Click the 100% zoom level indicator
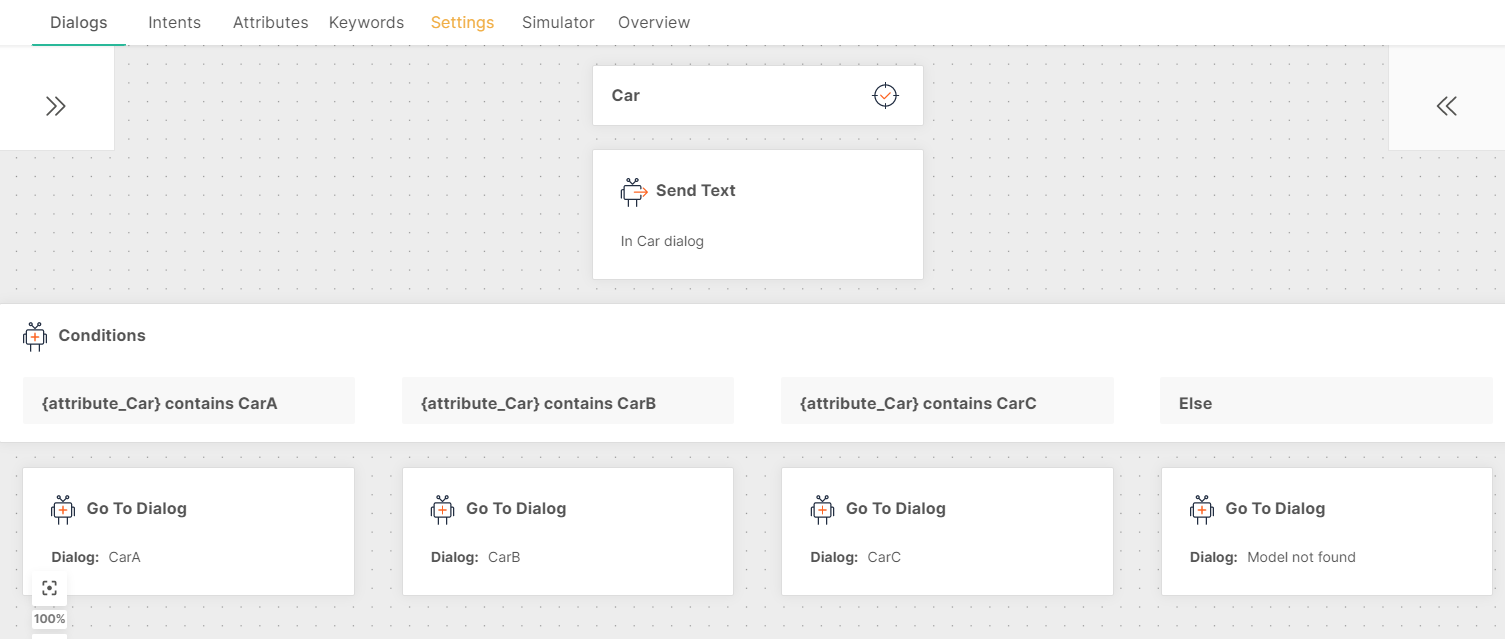Screen dimensions: 1505x639 click(x=50, y=619)
